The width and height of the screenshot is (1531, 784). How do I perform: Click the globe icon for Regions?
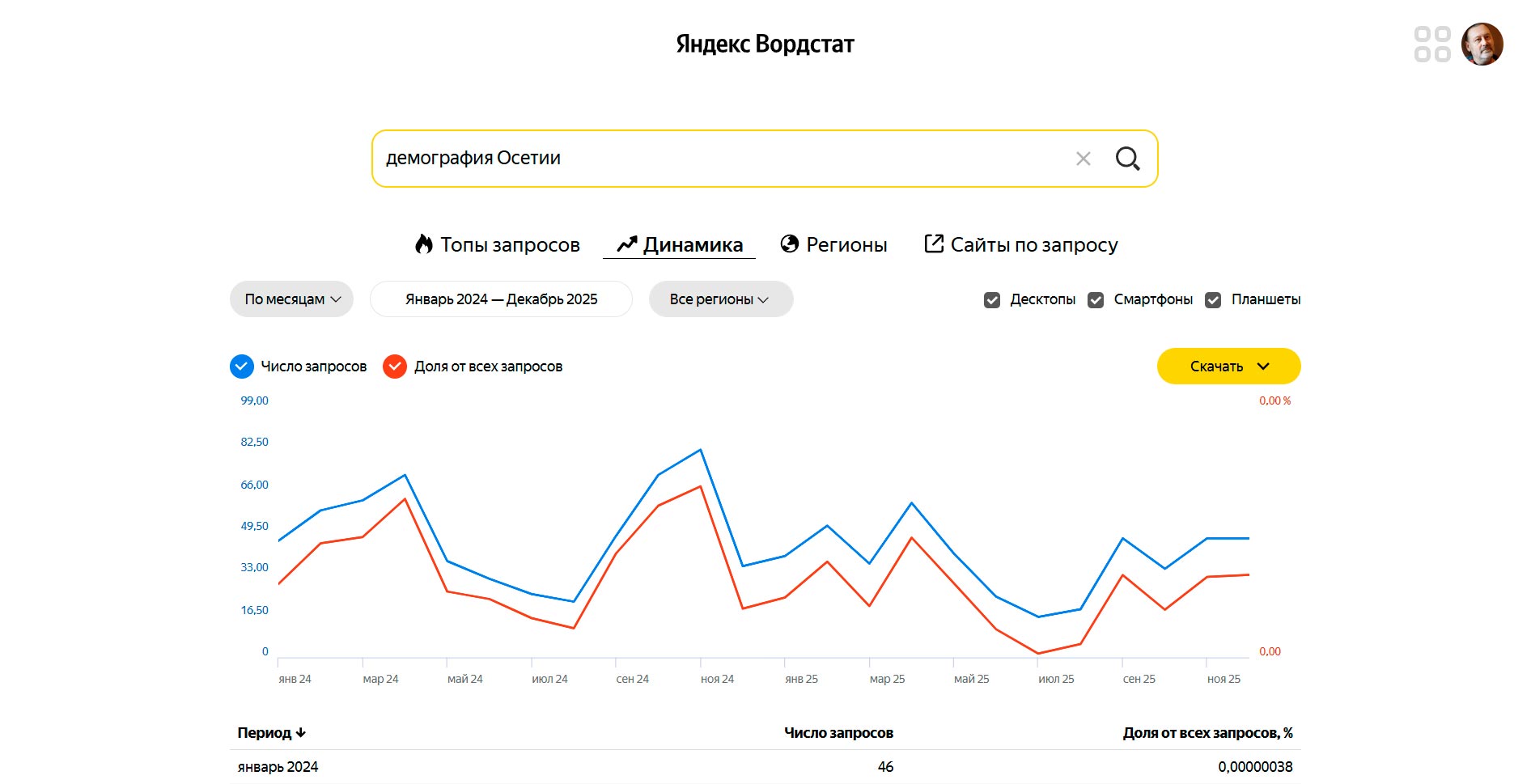pyautogui.click(x=789, y=244)
